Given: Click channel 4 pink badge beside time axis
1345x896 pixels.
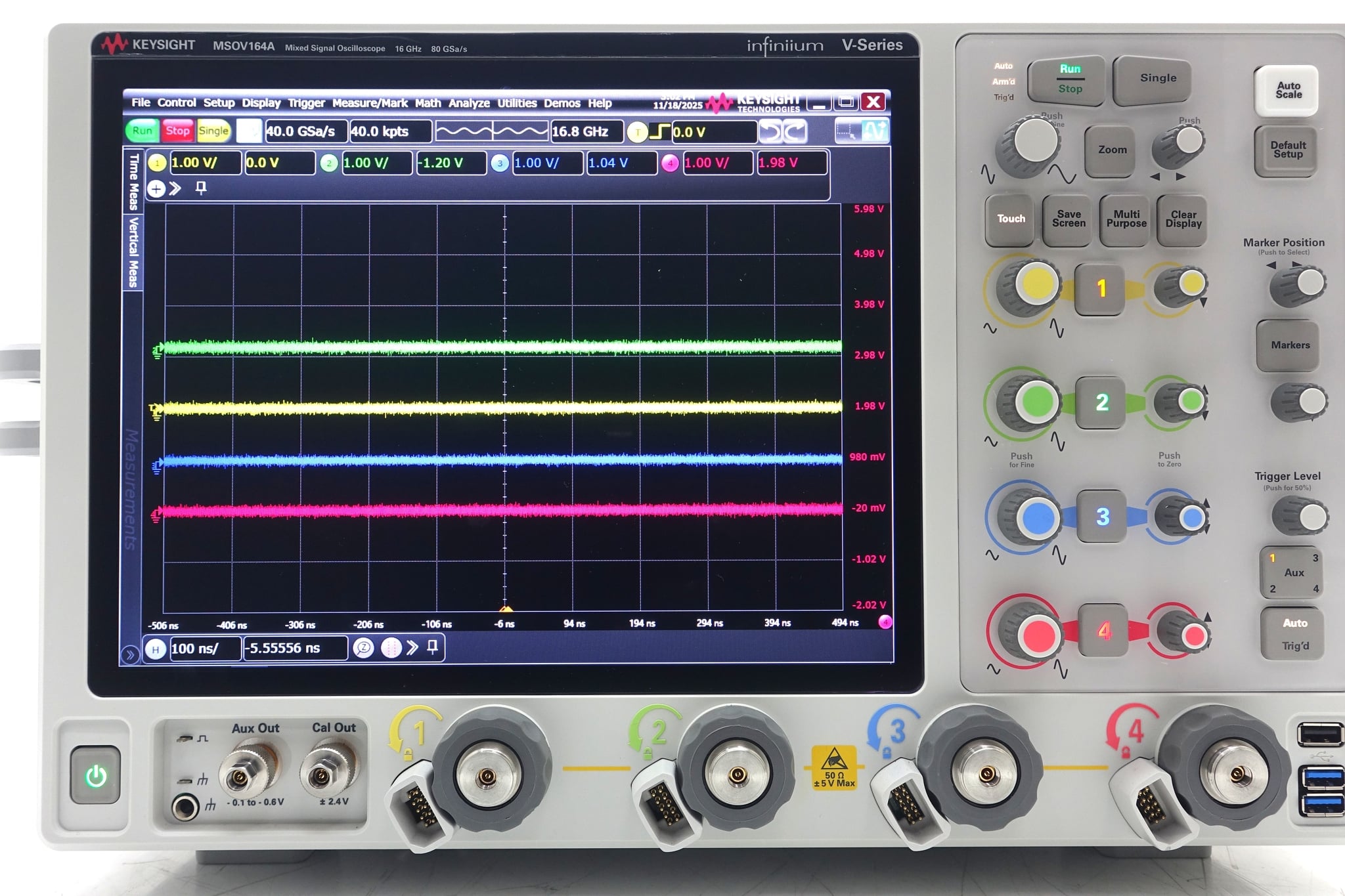Looking at the screenshot, I should tap(885, 622).
